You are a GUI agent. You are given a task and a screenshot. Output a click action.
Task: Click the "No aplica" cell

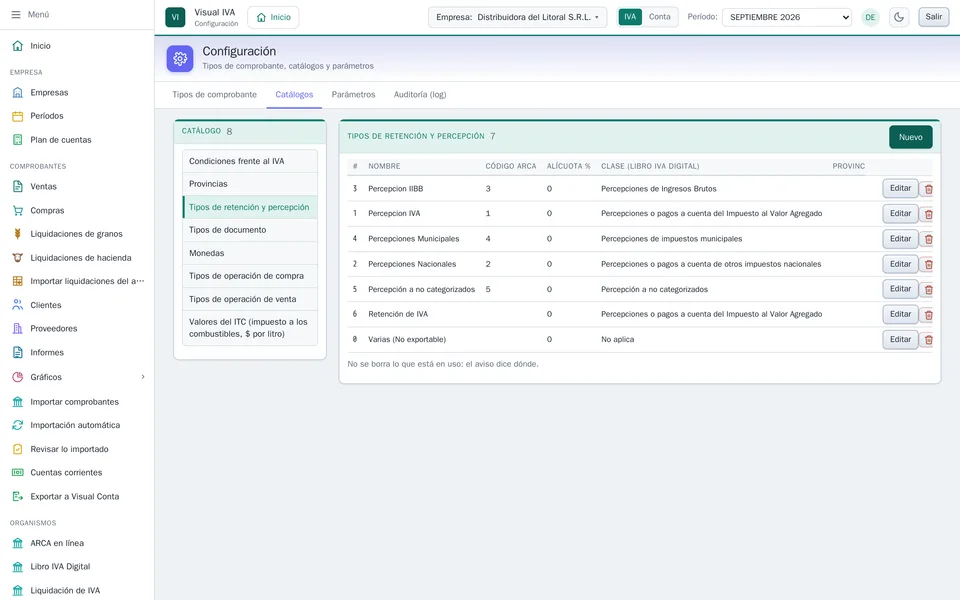tap(617, 339)
